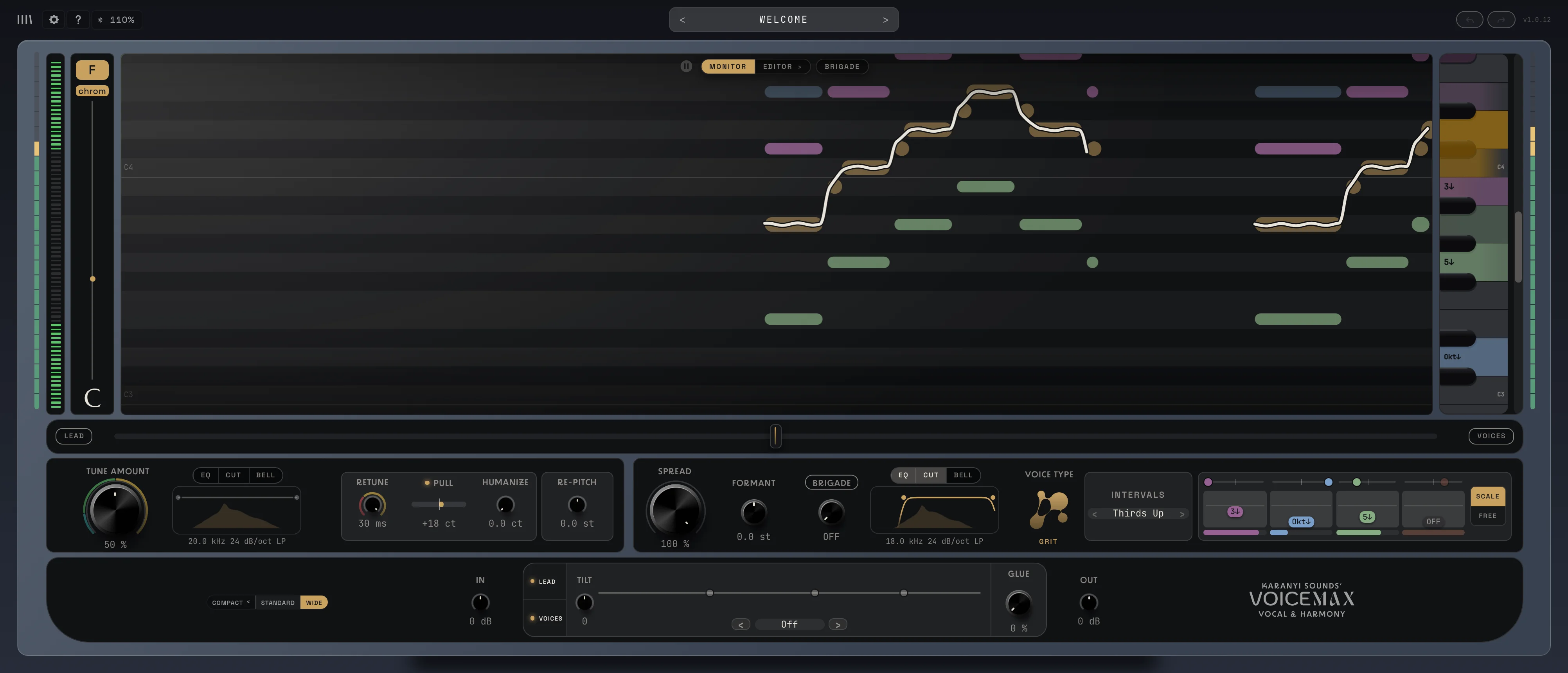Go to next preset after WELCOME

885,20
